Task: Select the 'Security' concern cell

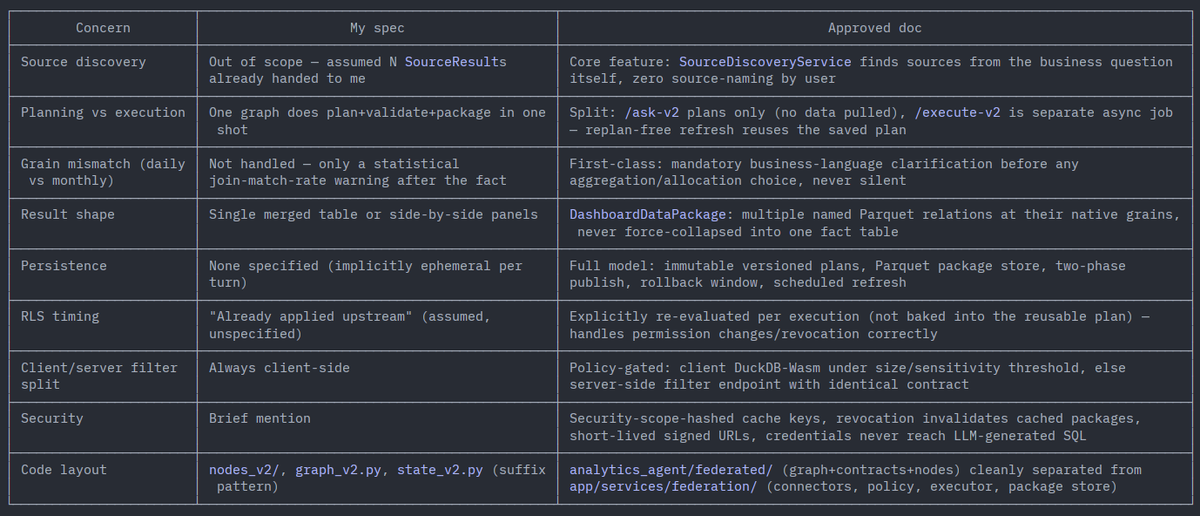Action: [x=103, y=427]
